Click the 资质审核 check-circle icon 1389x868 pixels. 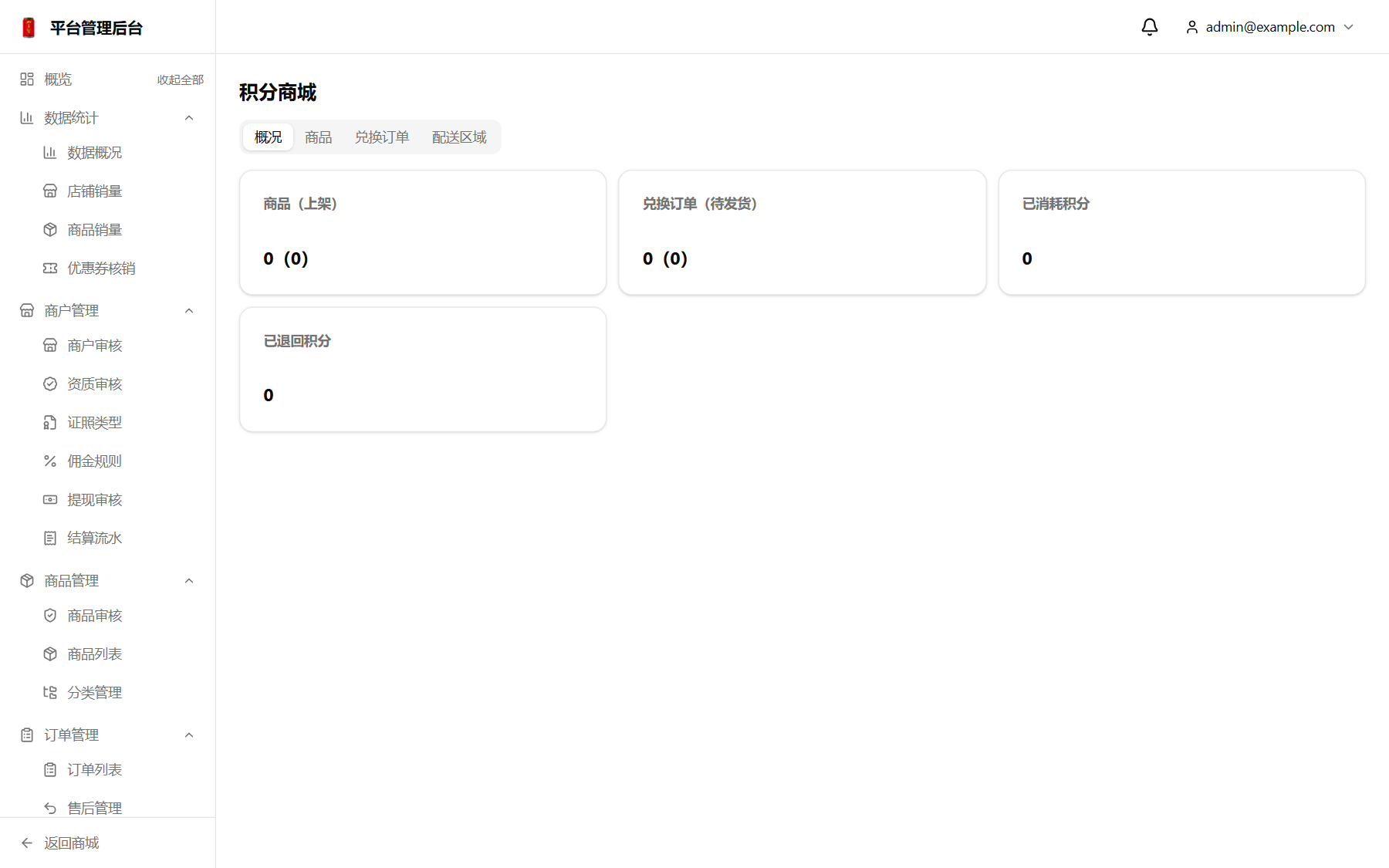[x=50, y=383]
